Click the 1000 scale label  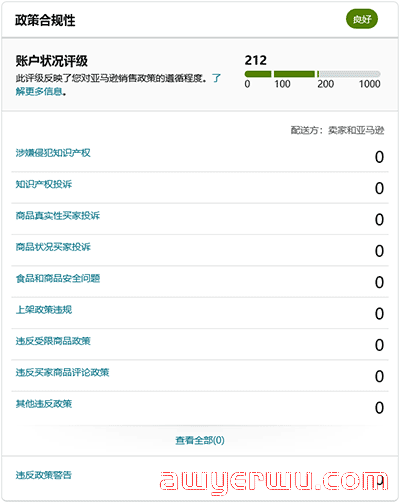coord(370,84)
